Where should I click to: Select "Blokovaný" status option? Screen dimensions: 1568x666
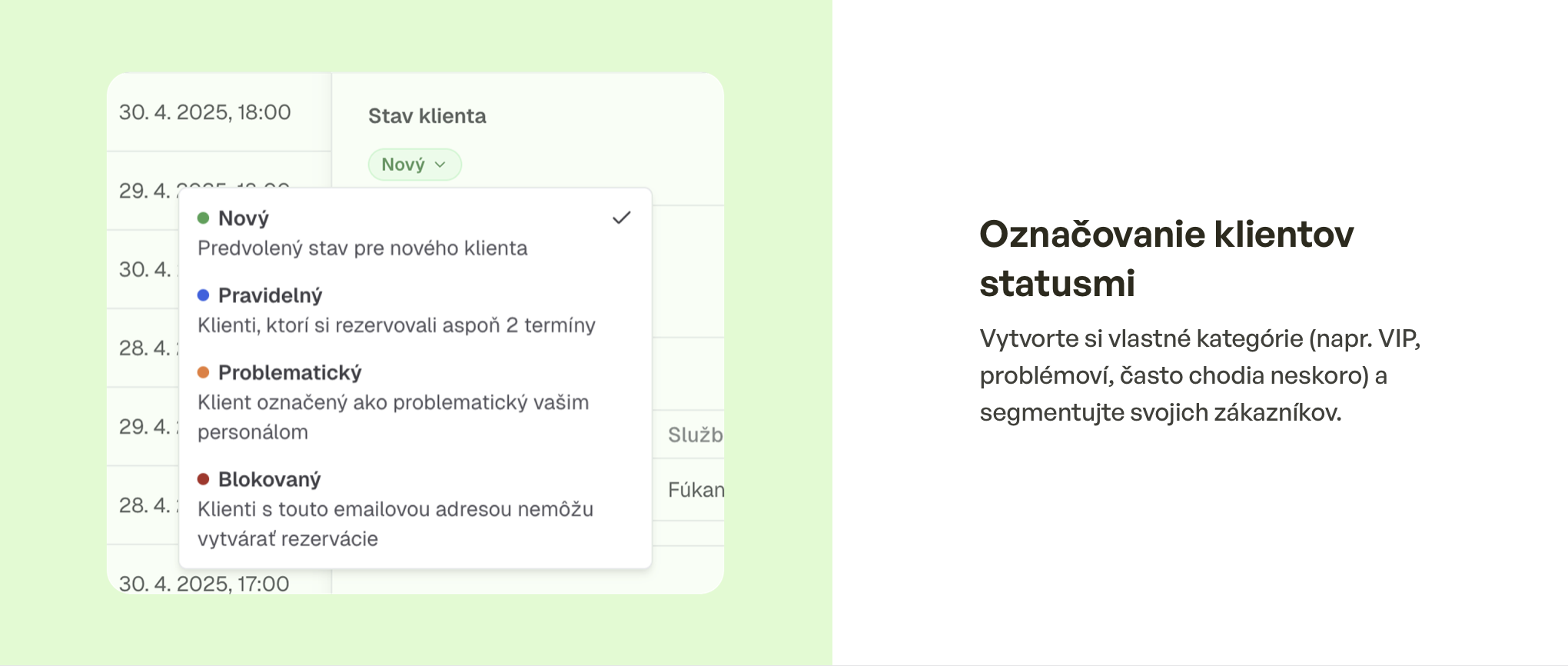point(269,478)
